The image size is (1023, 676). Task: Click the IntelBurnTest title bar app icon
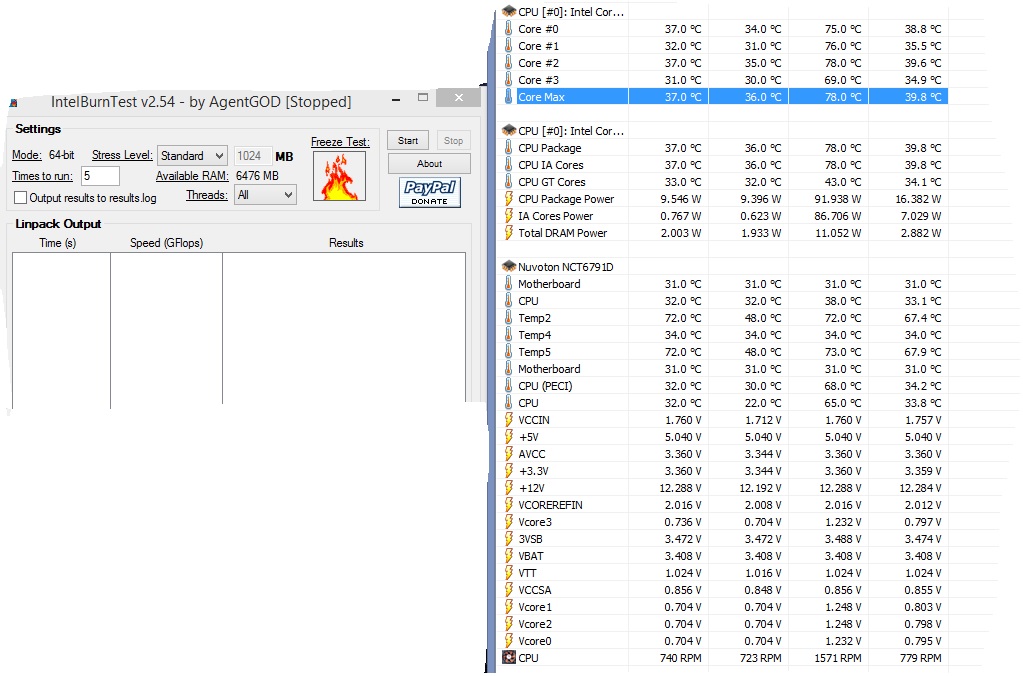(14, 103)
